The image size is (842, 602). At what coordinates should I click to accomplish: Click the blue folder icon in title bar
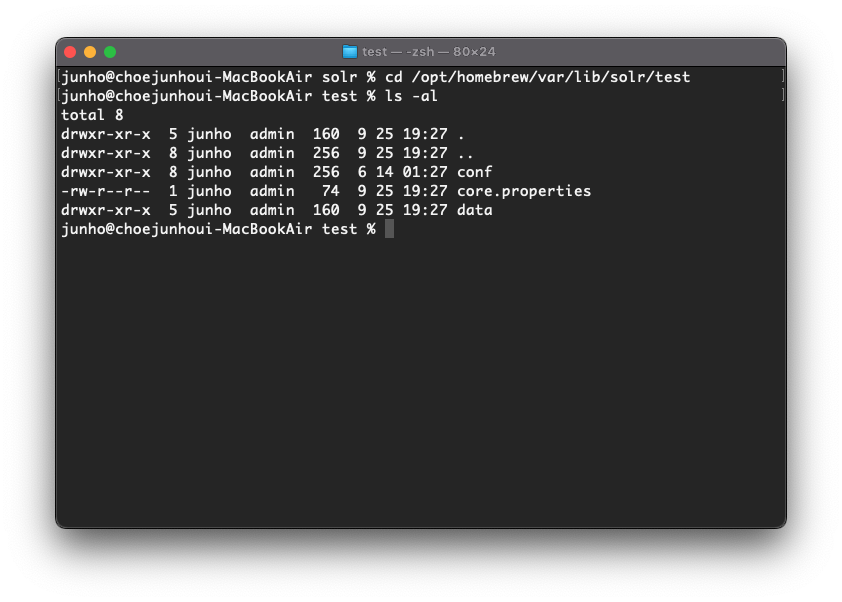[350, 52]
